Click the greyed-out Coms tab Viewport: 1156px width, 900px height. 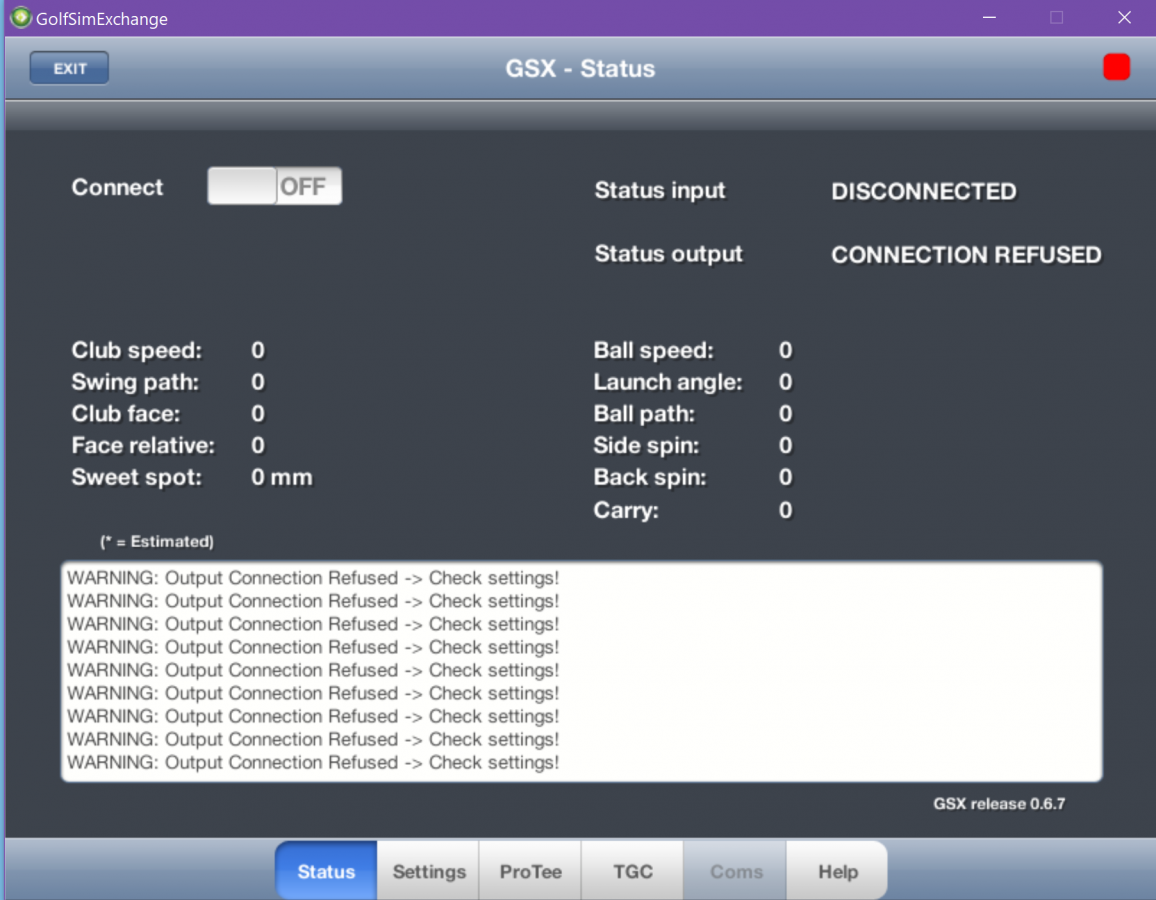coord(736,871)
